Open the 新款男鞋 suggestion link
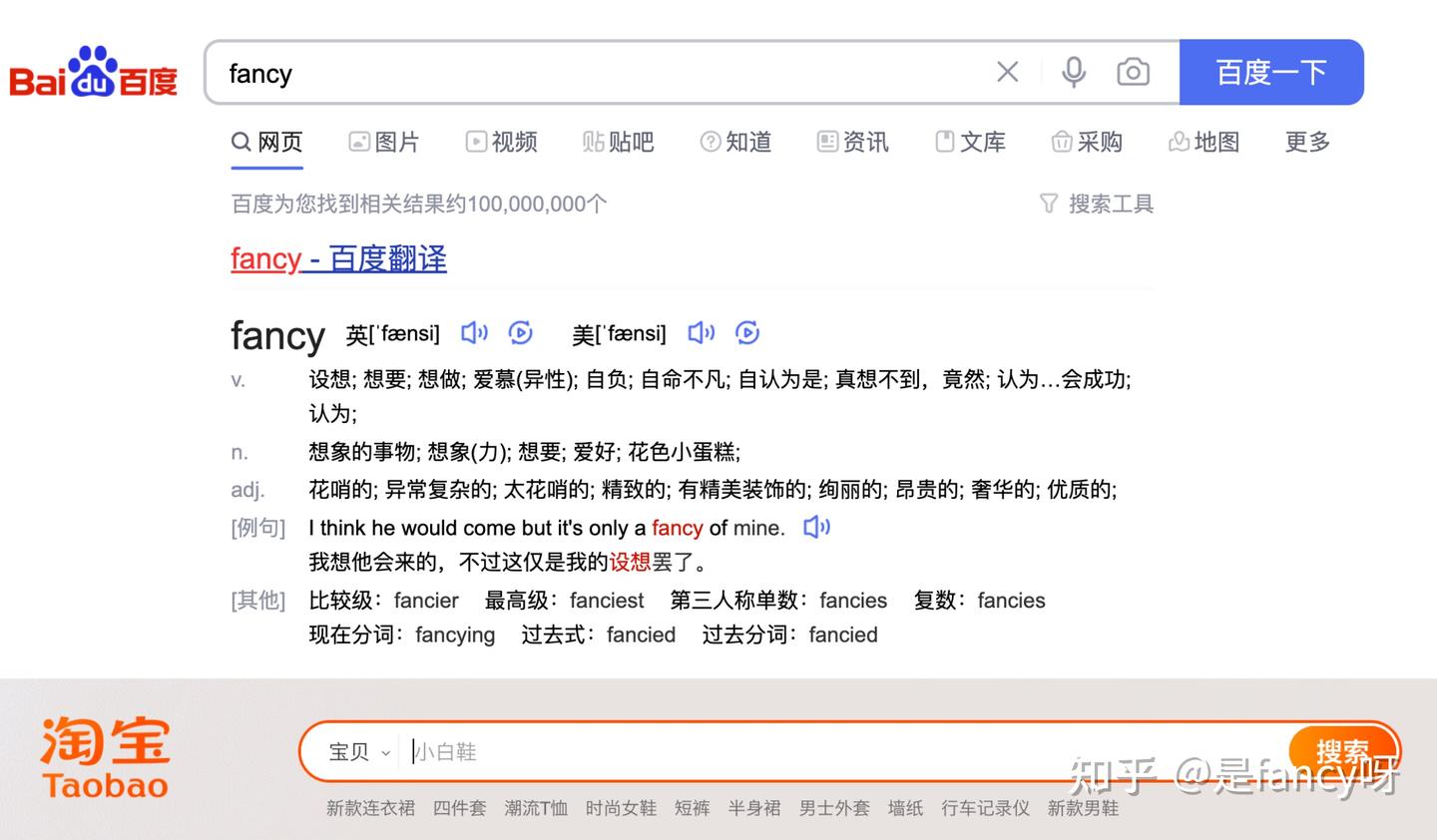The height and width of the screenshot is (840, 1437). click(x=1083, y=808)
